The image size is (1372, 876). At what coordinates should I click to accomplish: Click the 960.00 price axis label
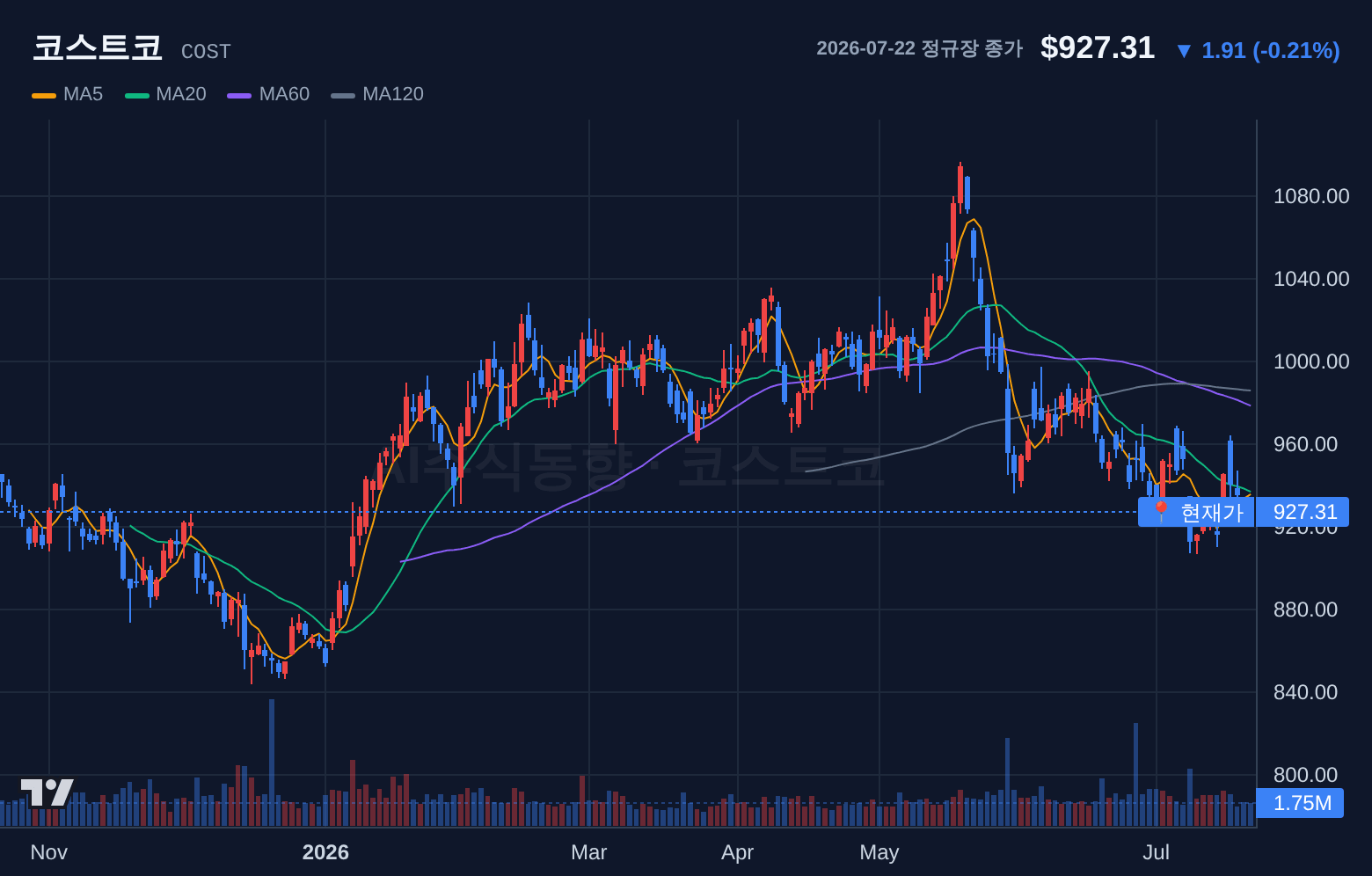coord(1305,444)
